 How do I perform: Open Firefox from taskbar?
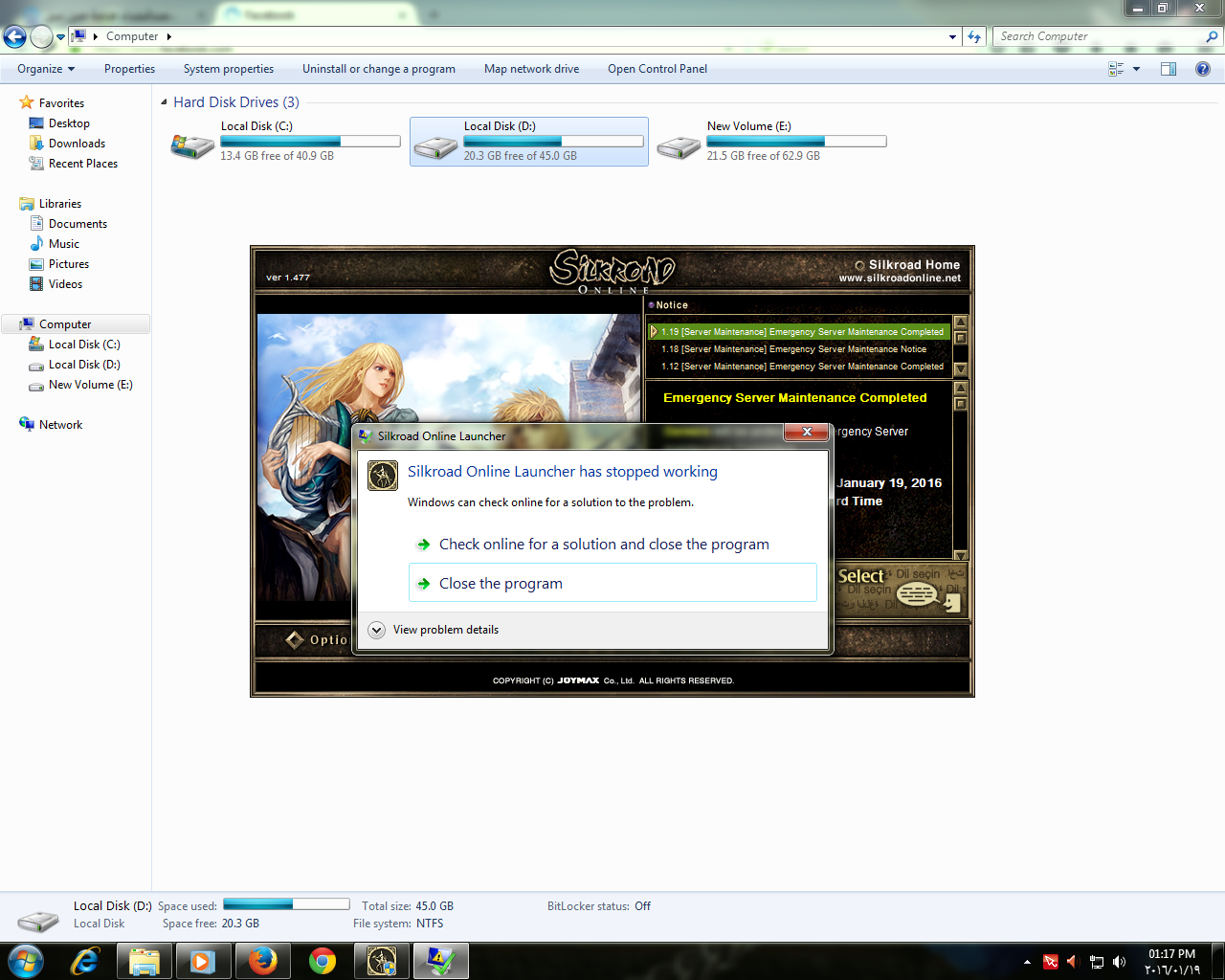pyautogui.click(x=262, y=961)
